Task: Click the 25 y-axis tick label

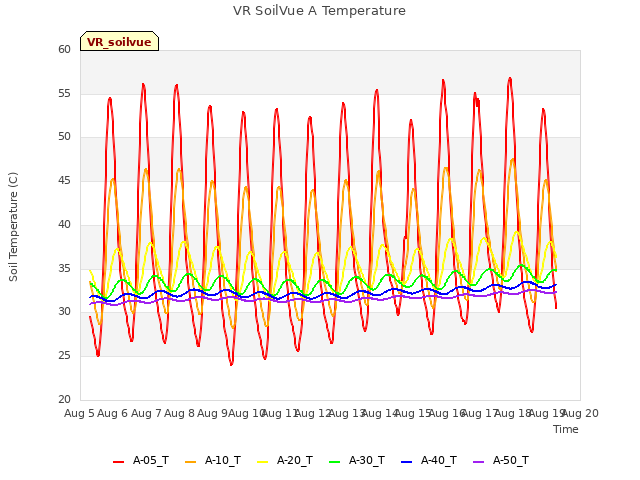Action: point(64,356)
